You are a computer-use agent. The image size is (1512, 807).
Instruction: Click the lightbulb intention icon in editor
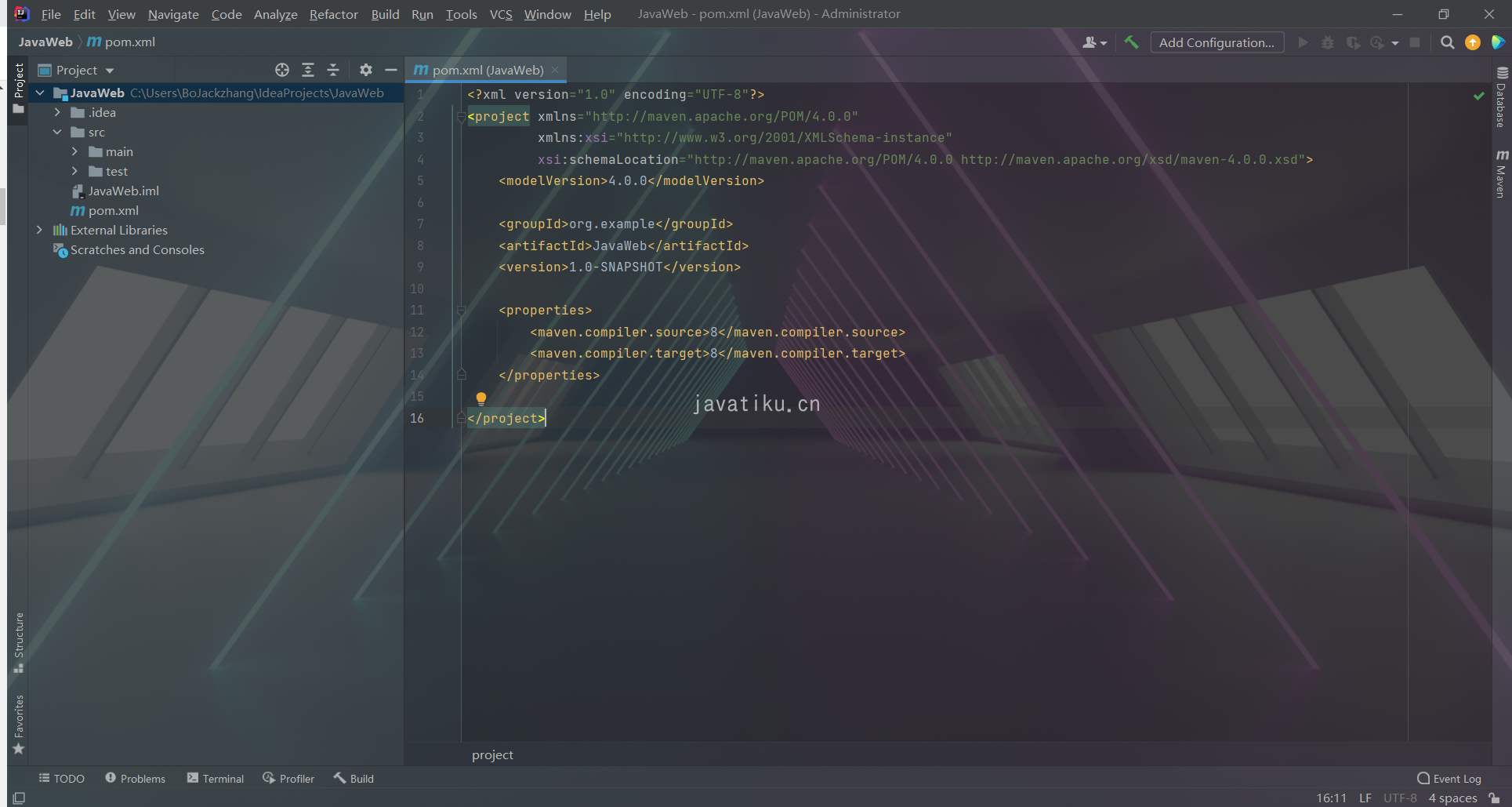point(481,398)
